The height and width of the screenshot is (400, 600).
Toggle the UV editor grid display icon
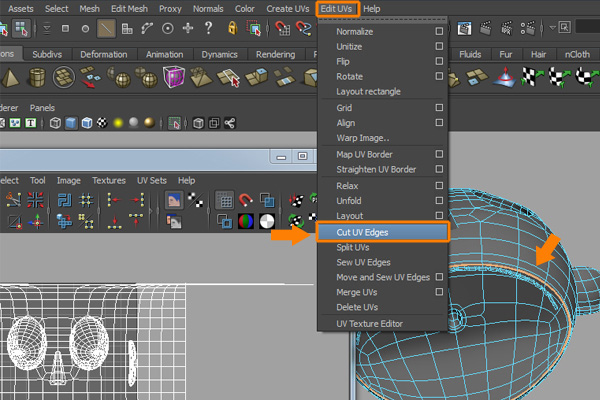point(225,201)
